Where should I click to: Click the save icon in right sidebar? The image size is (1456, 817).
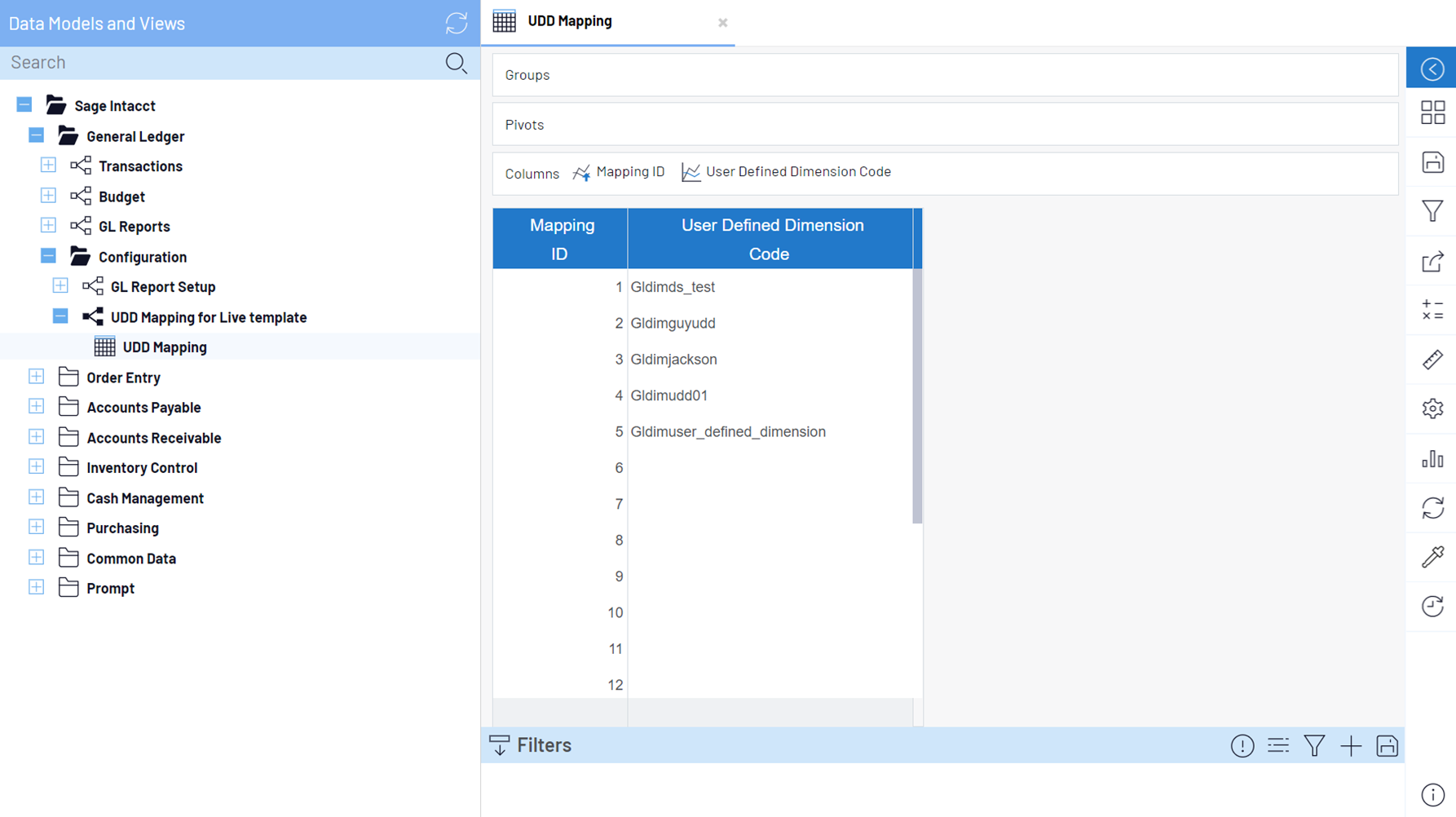pos(1432,162)
